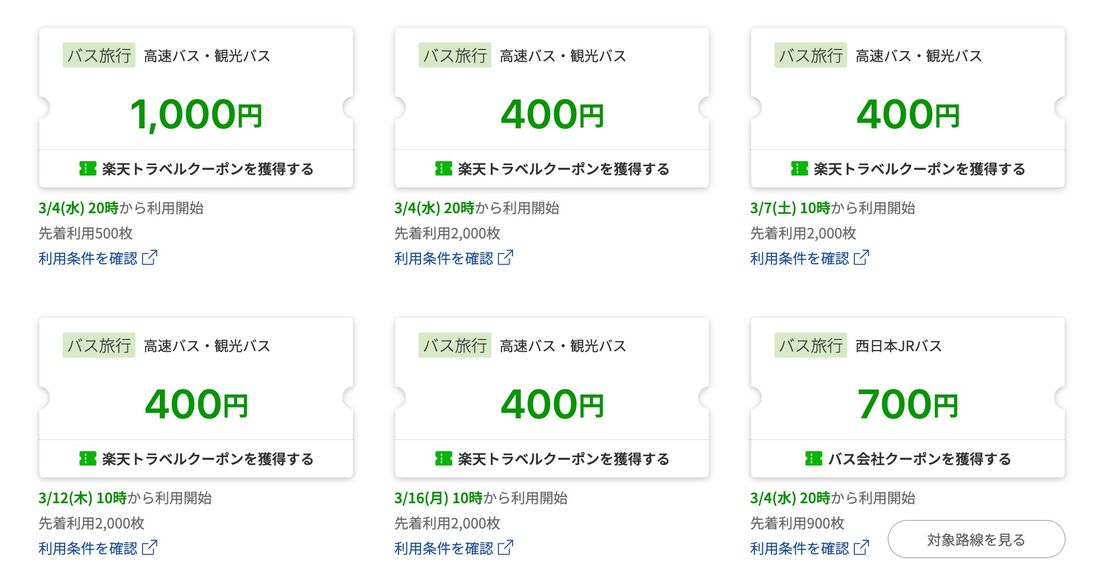Click the バス旅行 tag on the 西日本JRバス coupon
Viewport: 1100px width, 577px height.
(x=811, y=345)
